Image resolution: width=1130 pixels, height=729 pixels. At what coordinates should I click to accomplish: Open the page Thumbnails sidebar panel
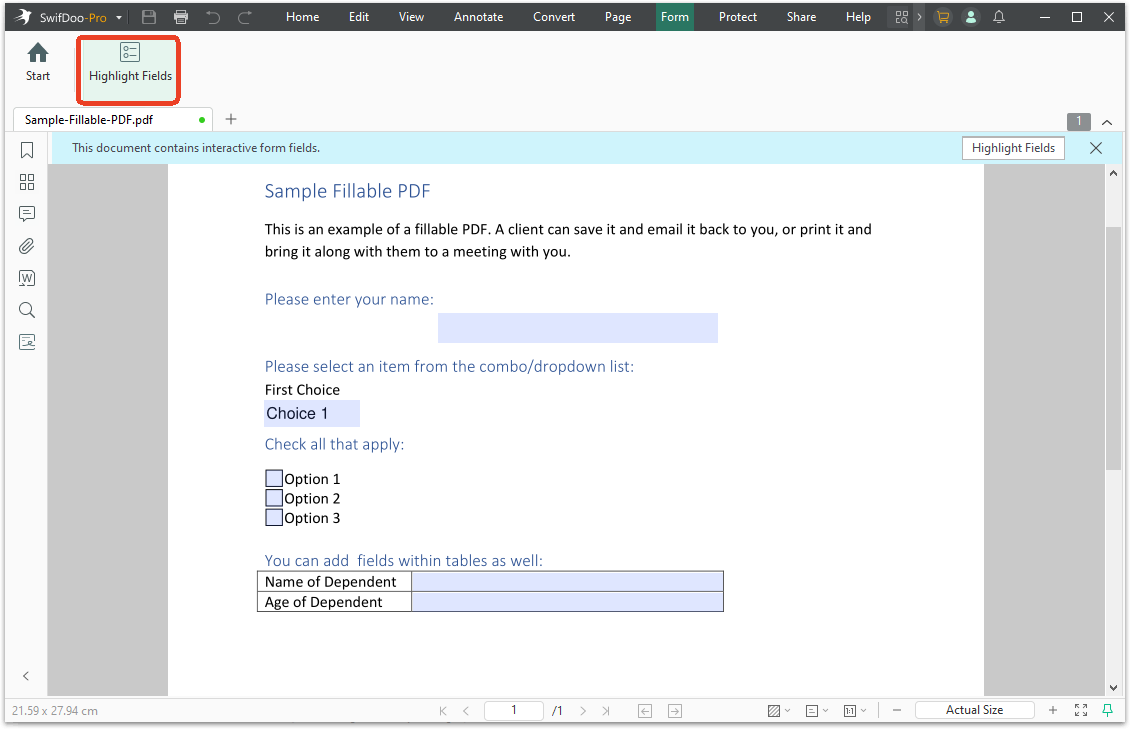[27, 182]
